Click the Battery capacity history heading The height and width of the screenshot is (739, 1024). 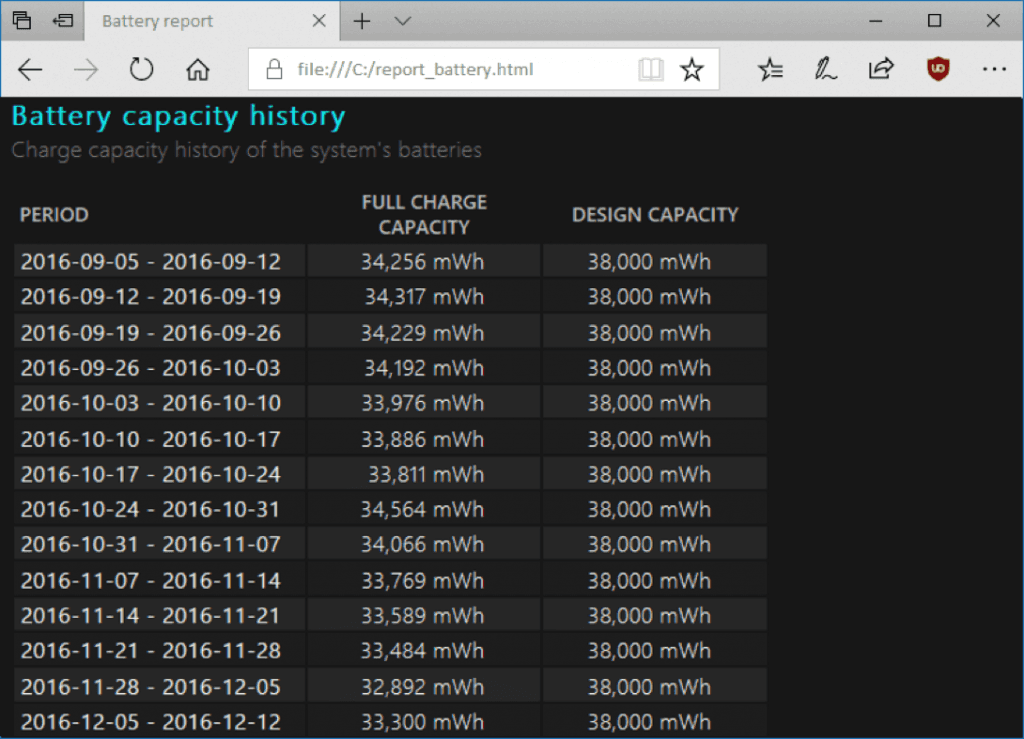click(178, 117)
